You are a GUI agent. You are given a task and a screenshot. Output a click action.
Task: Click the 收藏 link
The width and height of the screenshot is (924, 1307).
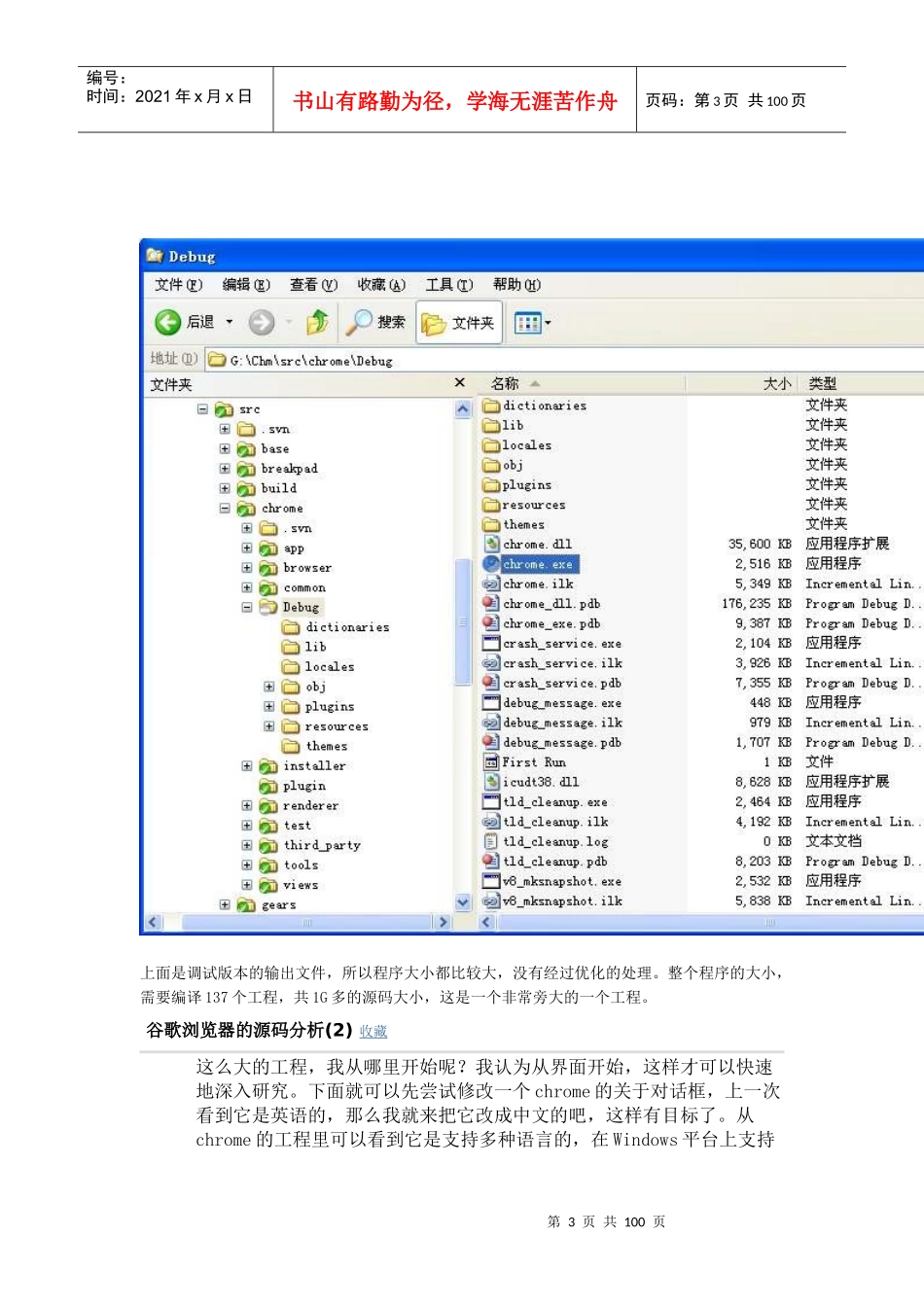click(x=373, y=1032)
